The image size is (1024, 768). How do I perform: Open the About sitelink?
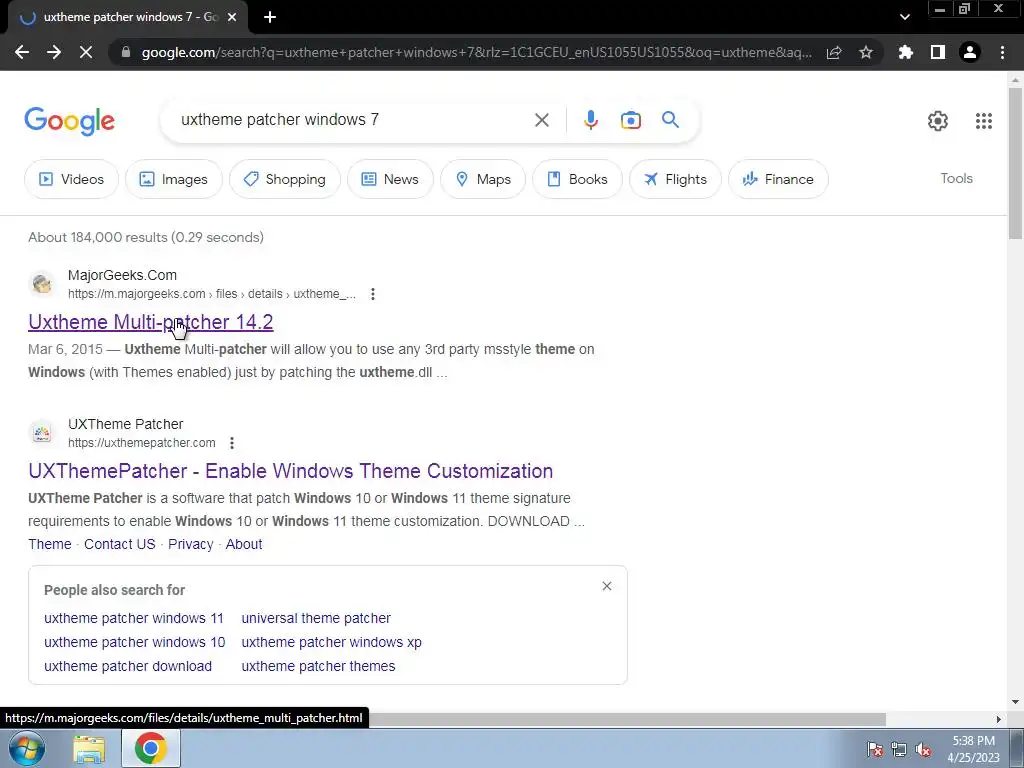click(244, 544)
